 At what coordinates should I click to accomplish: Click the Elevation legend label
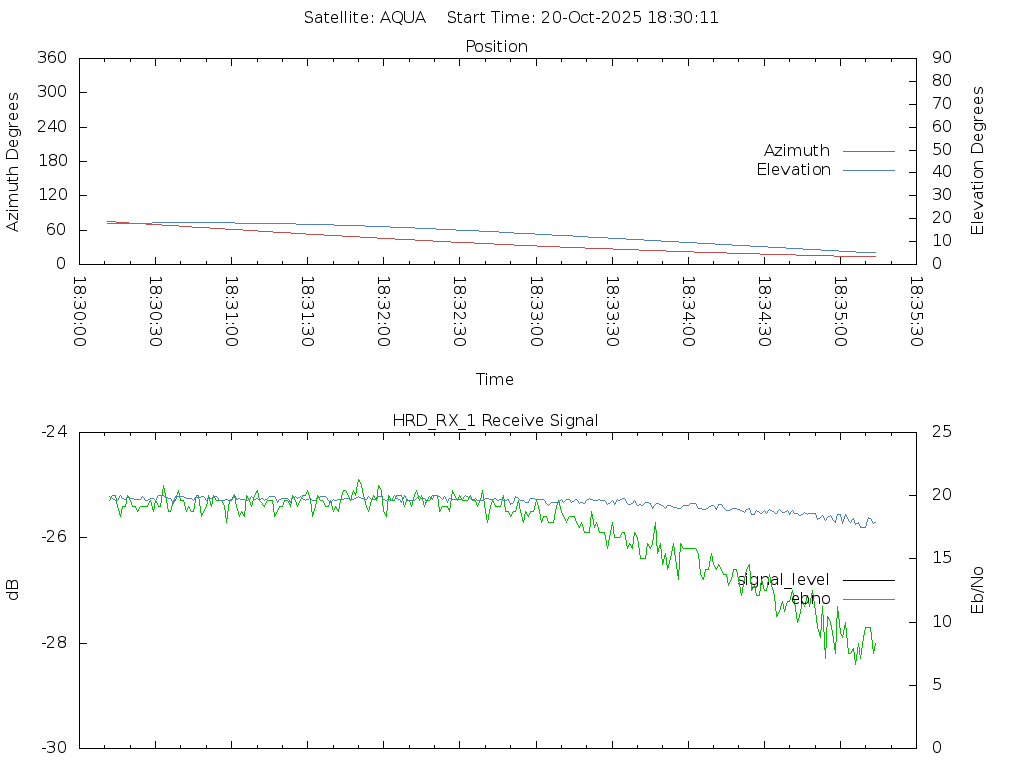pyautogui.click(x=793, y=170)
